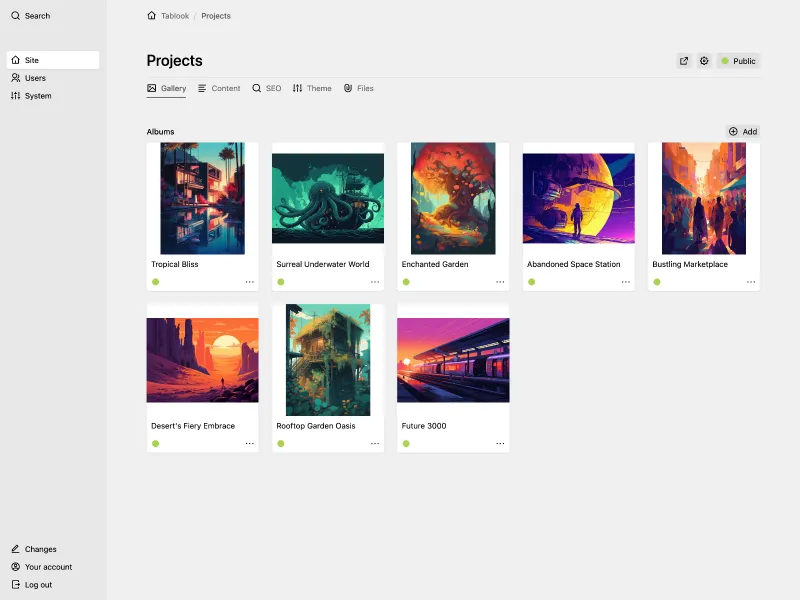Open the site settings gear icon
The height and width of the screenshot is (600, 800).
click(x=704, y=61)
